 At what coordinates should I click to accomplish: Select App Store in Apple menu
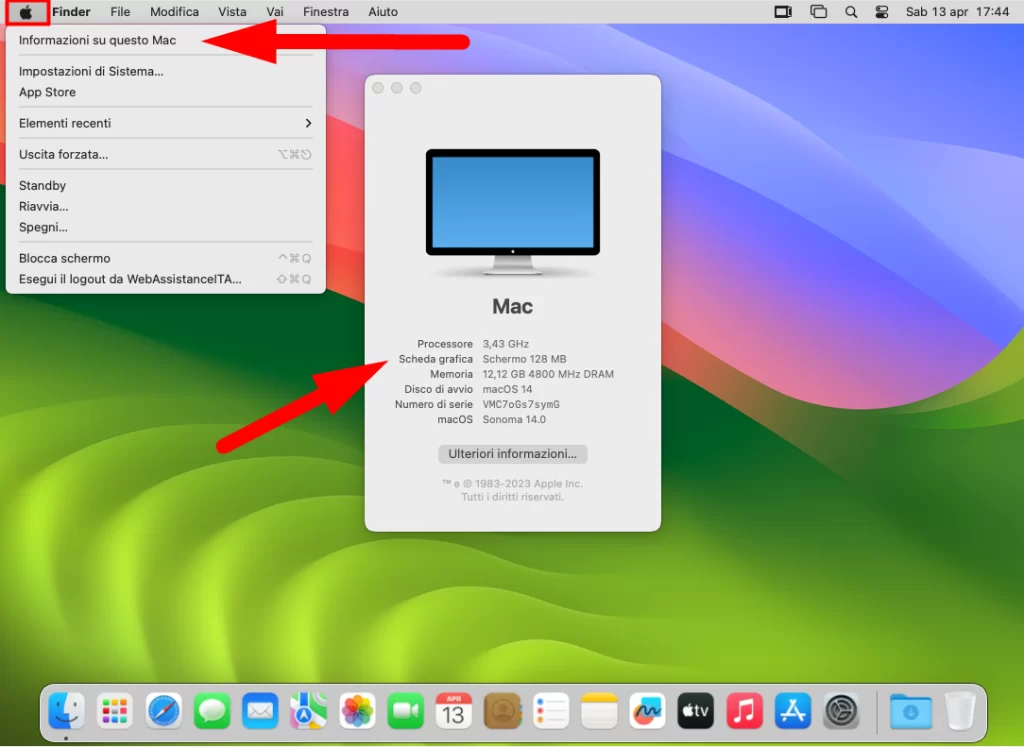tap(165, 92)
